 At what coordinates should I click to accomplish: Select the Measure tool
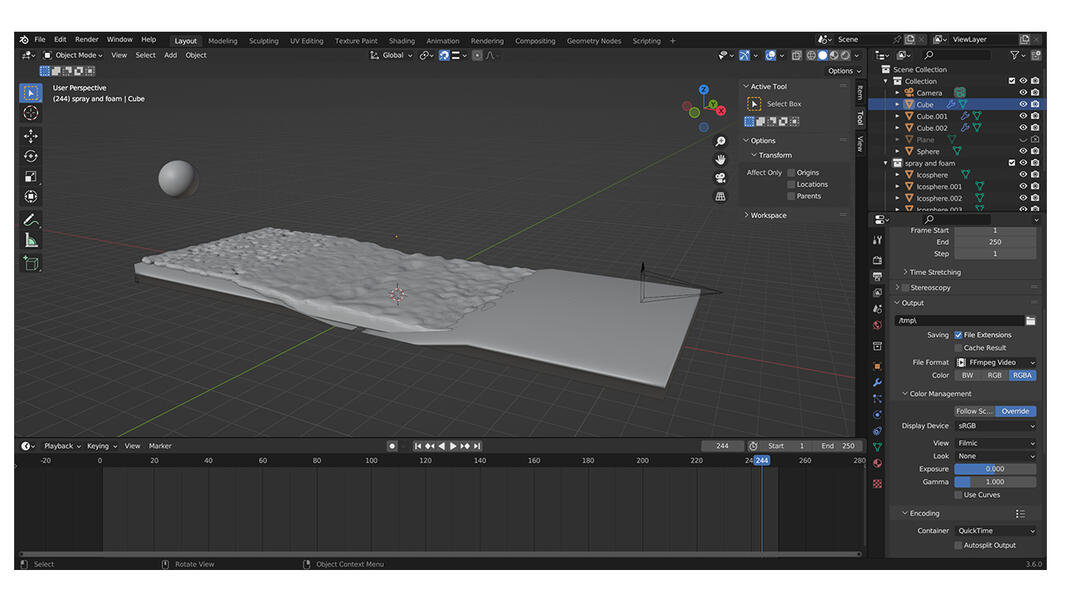click(x=30, y=241)
